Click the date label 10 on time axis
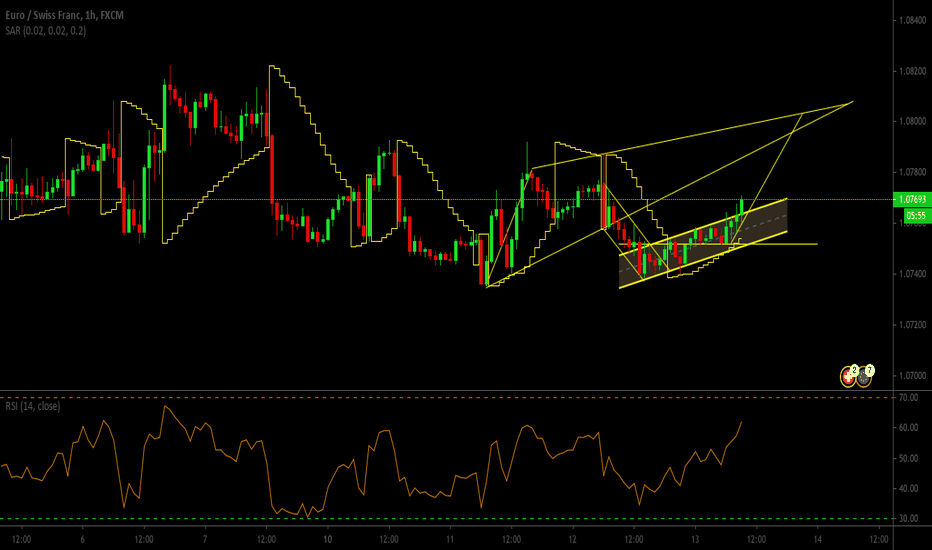 [328, 540]
